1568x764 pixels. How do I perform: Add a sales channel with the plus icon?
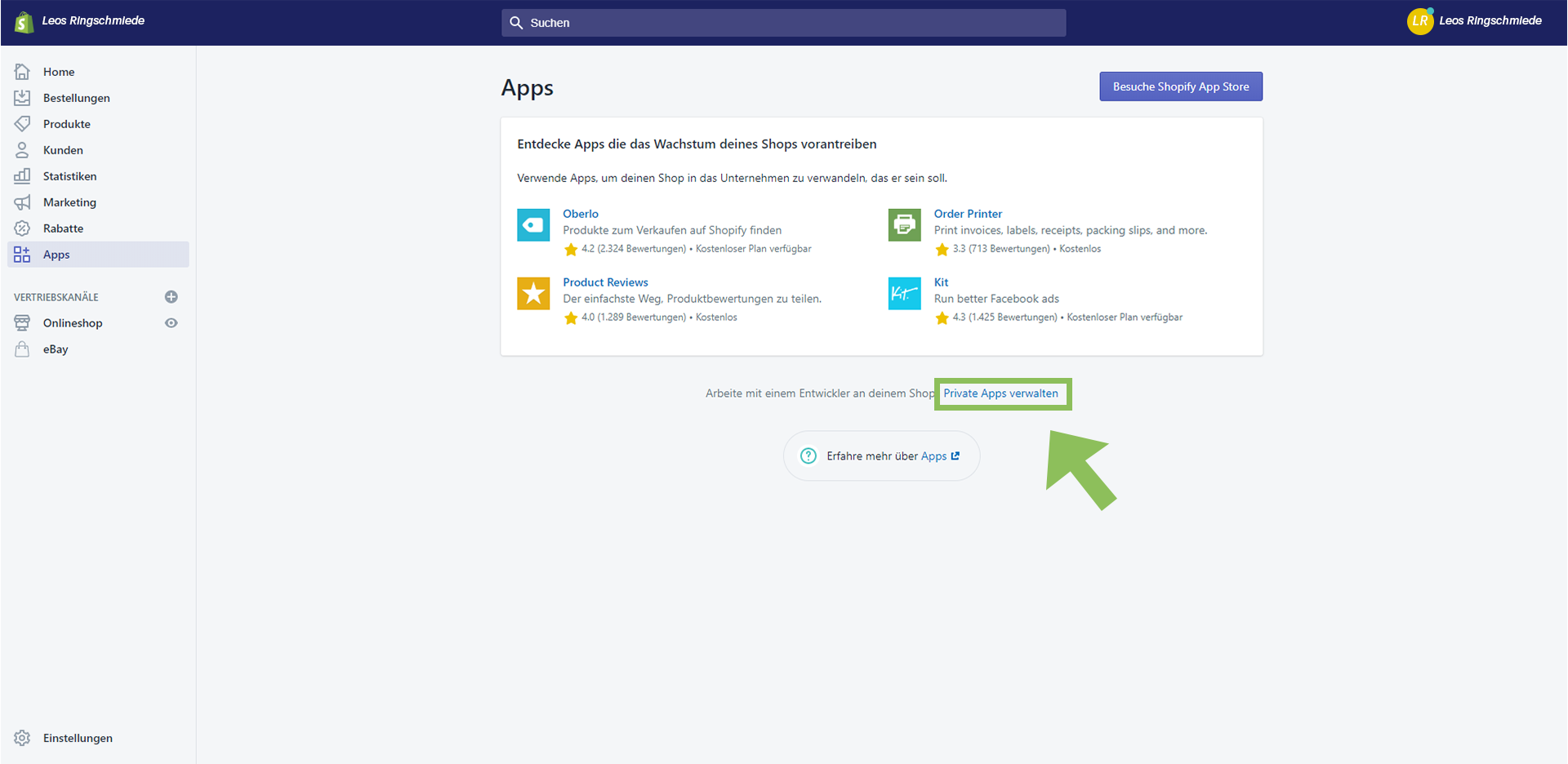171,297
